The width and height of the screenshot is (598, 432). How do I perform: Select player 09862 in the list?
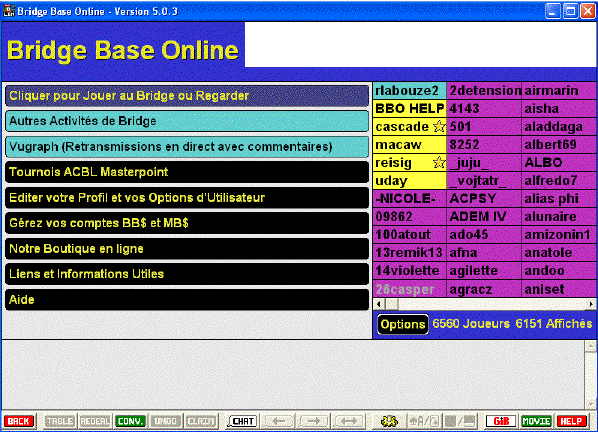point(410,217)
